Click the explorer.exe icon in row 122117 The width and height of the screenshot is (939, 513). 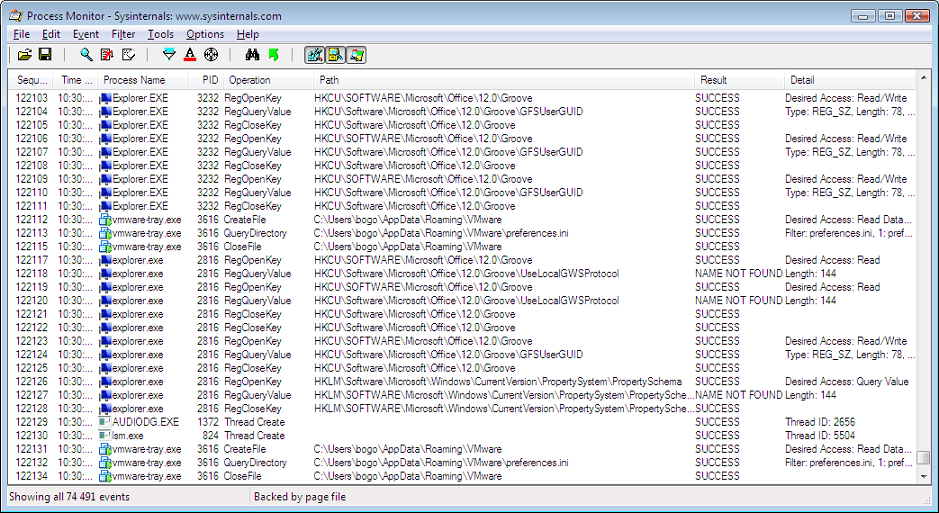coord(106,260)
